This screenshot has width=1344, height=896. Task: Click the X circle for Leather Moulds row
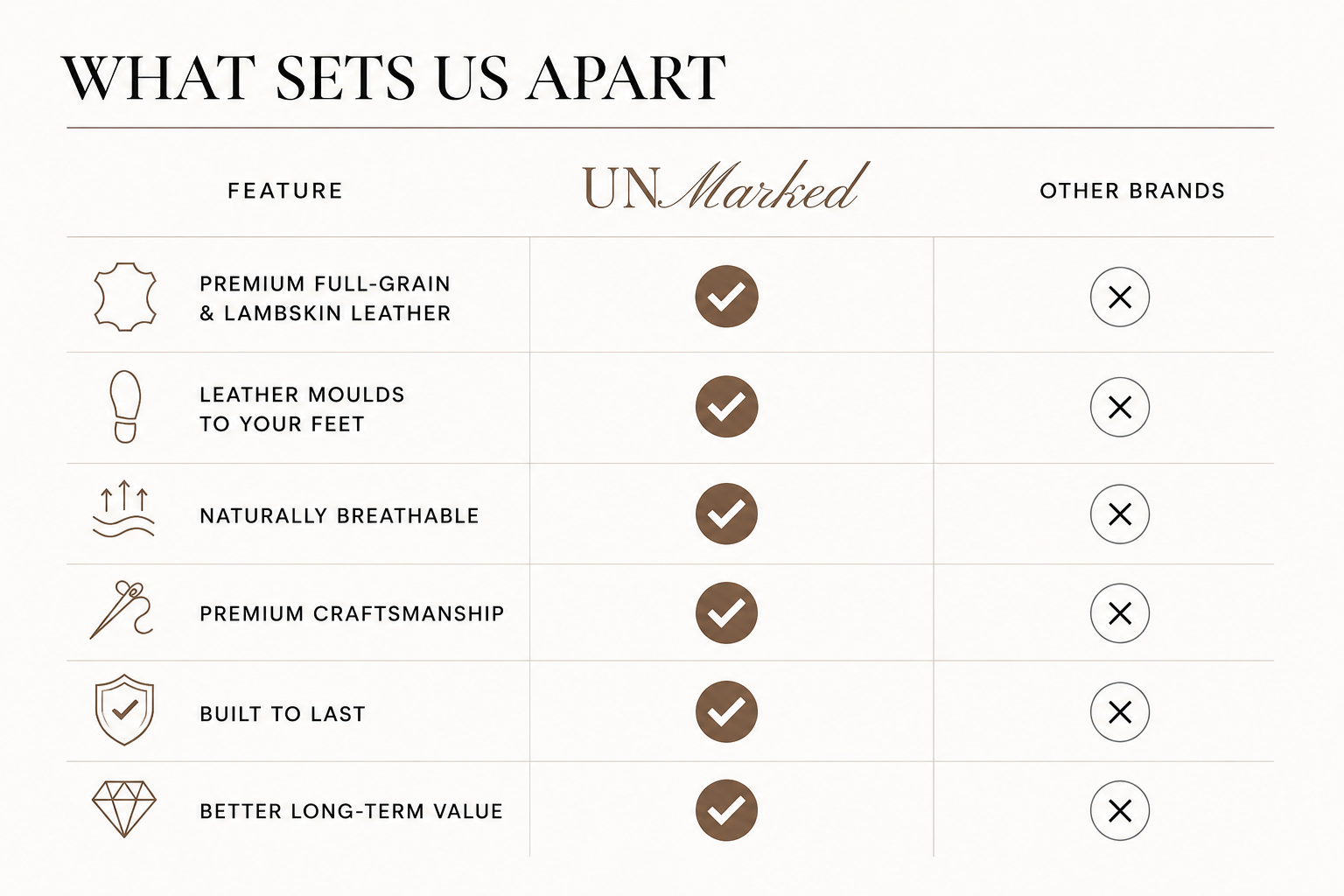(x=1120, y=408)
